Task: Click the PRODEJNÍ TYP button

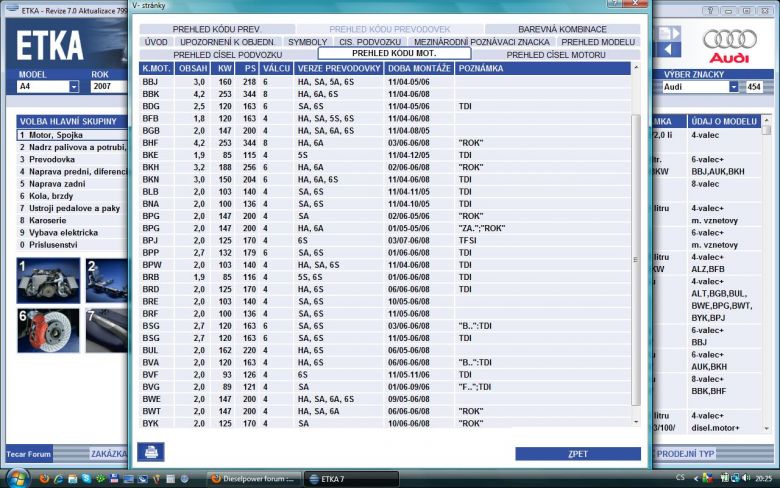Action: click(x=686, y=454)
